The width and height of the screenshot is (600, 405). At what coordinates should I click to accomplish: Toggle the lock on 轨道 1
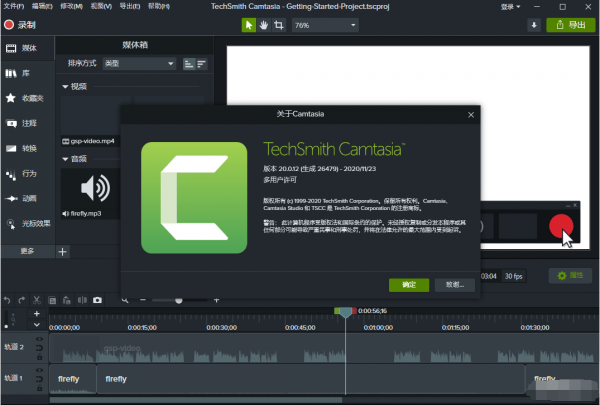(39, 386)
